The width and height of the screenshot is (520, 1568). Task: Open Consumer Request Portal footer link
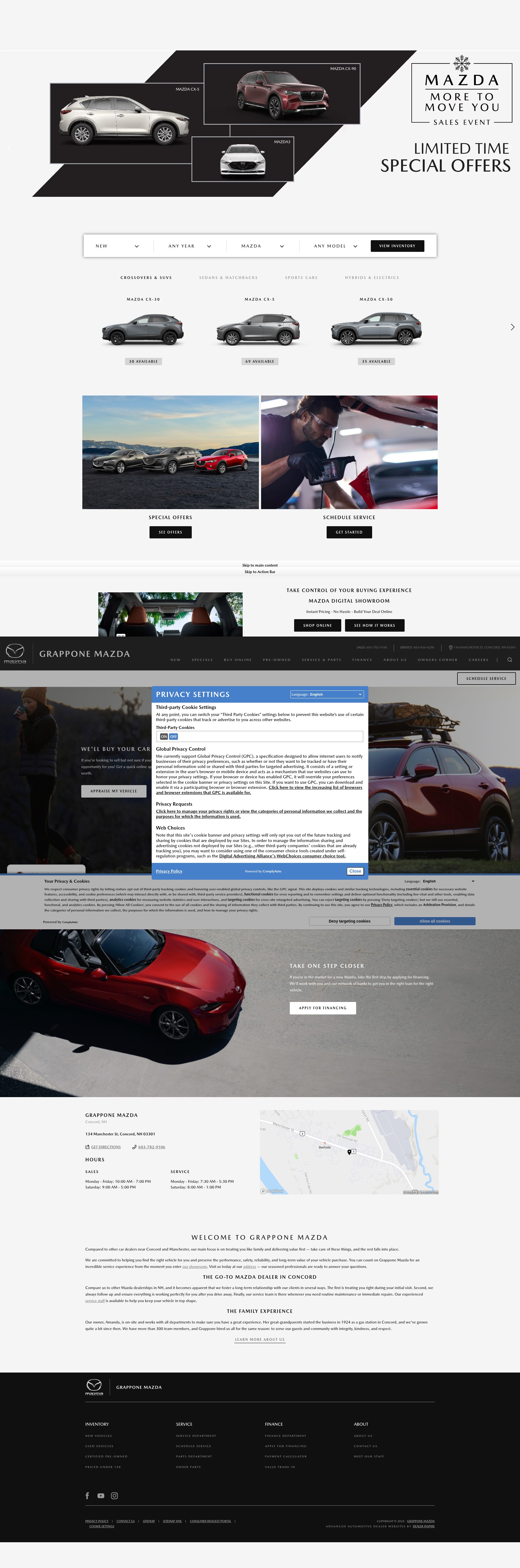tap(210, 1521)
